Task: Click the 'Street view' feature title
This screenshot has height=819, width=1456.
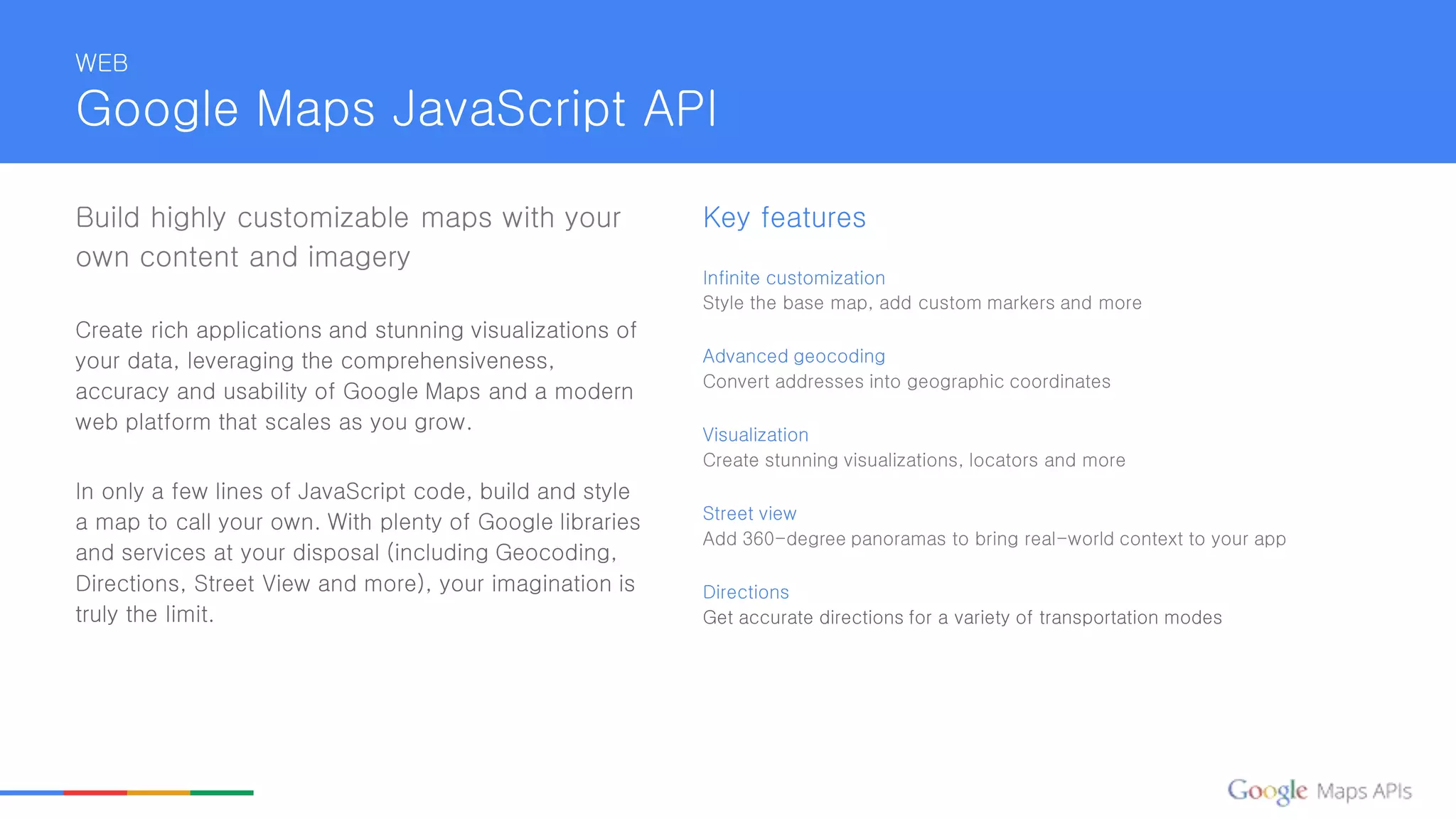Action: (x=749, y=513)
